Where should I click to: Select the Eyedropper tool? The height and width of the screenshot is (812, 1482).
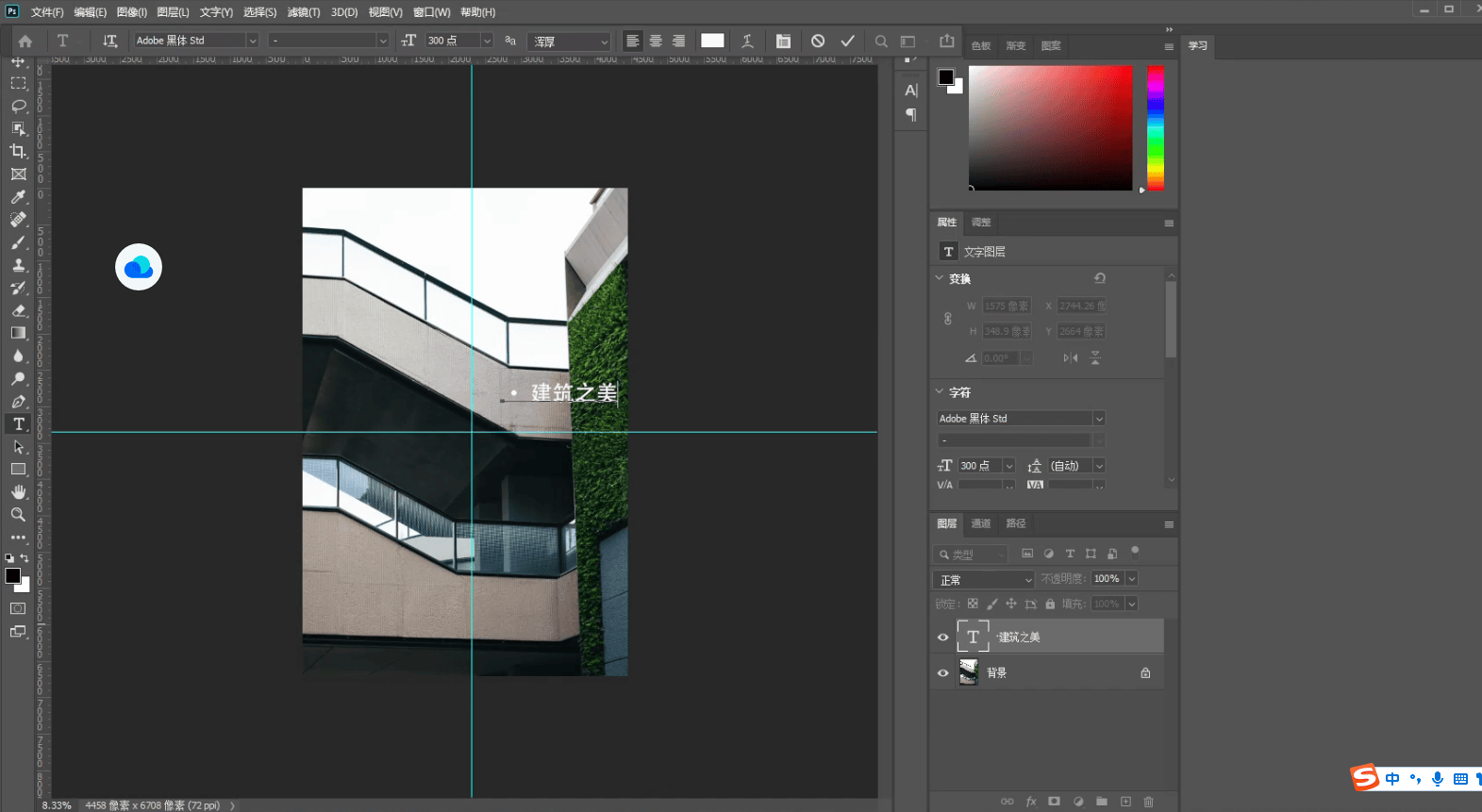coord(18,197)
